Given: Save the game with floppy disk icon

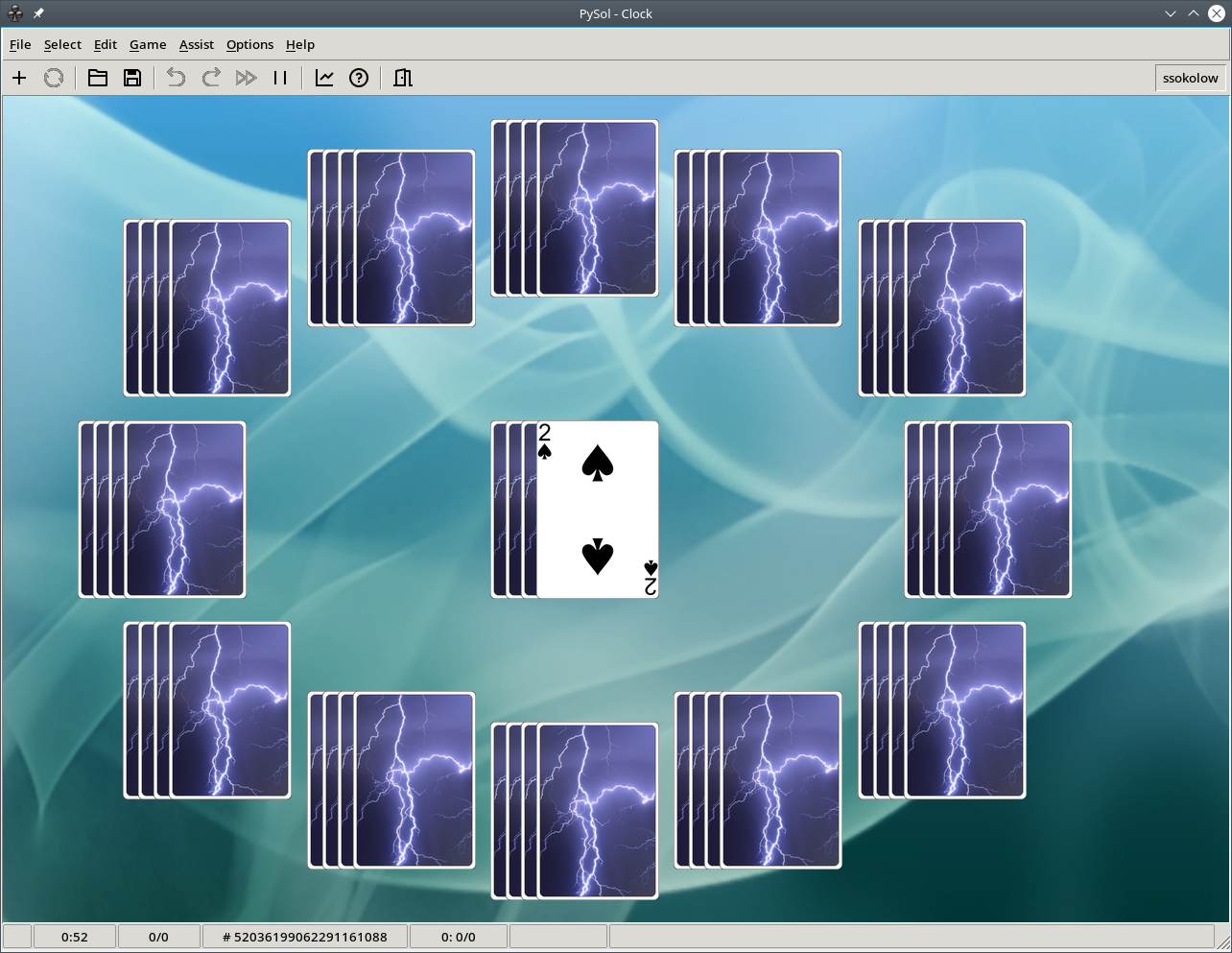Looking at the screenshot, I should coord(132,78).
